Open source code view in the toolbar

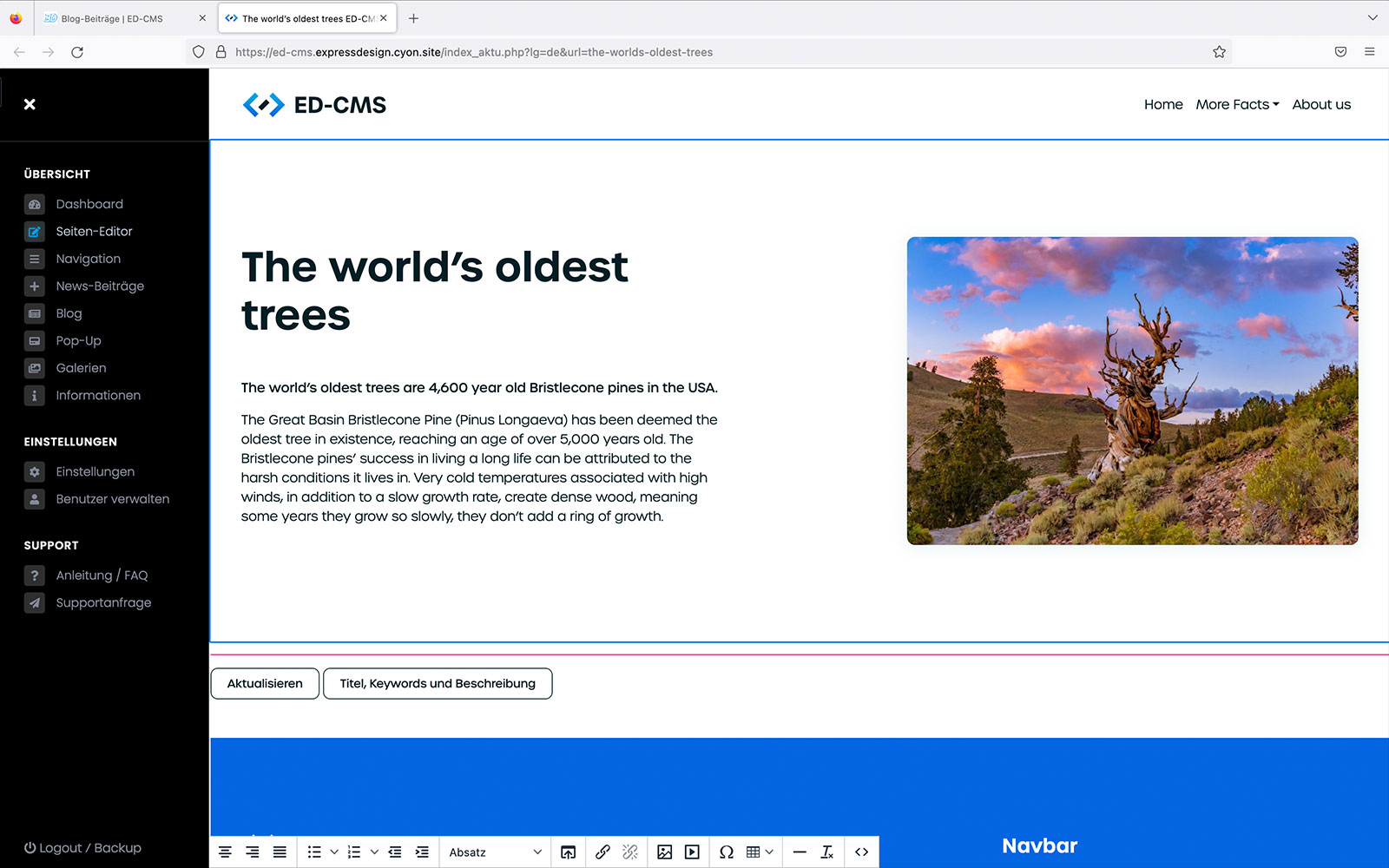[x=861, y=852]
